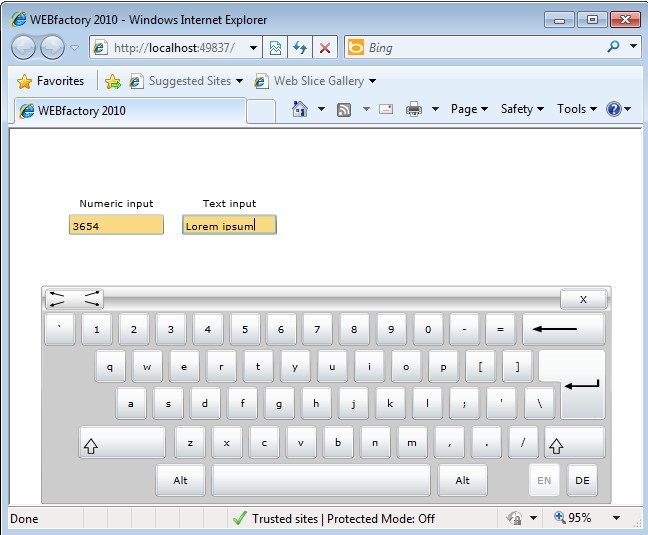Click the Web Slice Gallery link
The image size is (648, 535).
[x=318, y=81]
